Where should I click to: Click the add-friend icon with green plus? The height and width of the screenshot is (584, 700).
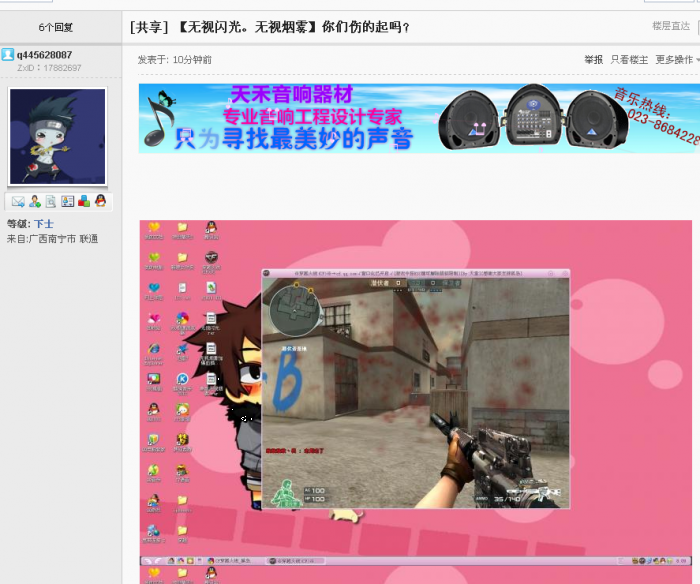[x=35, y=202]
